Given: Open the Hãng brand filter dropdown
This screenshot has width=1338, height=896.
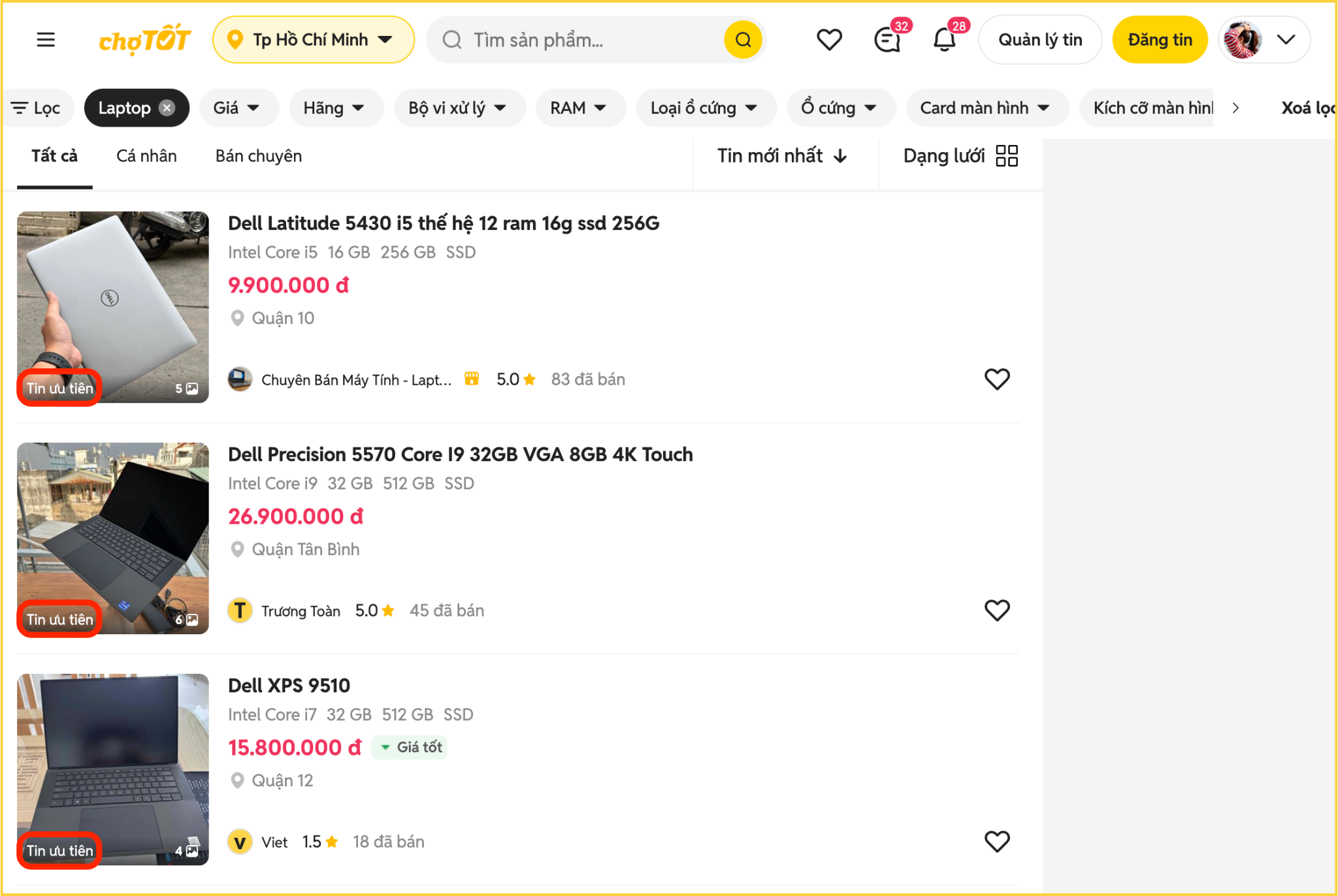Looking at the screenshot, I should [x=333, y=108].
